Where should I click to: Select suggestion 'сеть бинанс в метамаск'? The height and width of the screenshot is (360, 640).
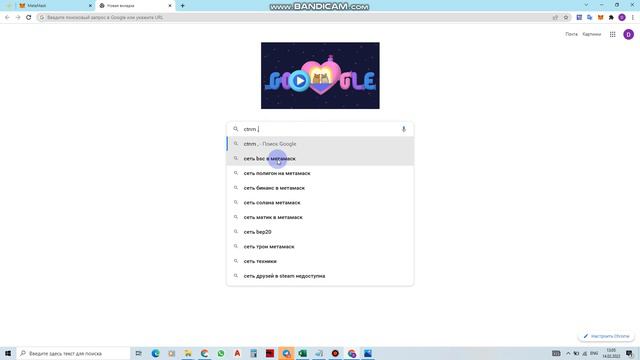click(320, 188)
